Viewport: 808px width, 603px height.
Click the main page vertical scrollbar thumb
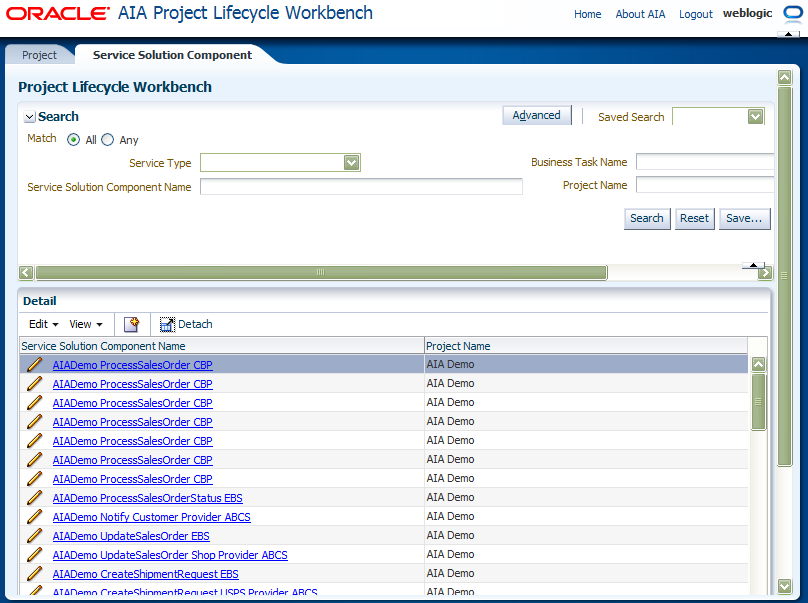click(784, 276)
